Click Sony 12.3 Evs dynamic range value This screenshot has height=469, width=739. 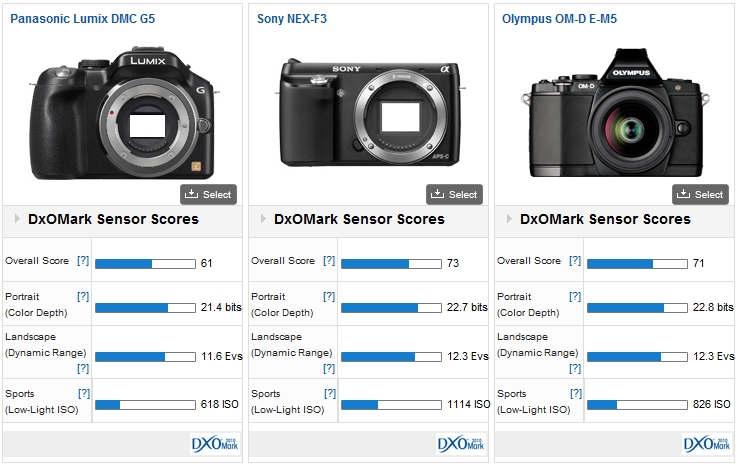[468, 356]
